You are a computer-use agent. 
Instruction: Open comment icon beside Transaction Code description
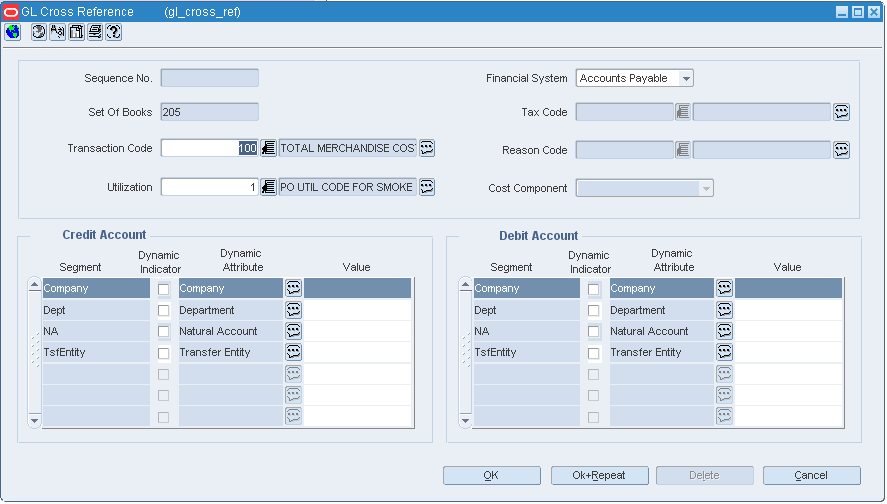coord(427,148)
